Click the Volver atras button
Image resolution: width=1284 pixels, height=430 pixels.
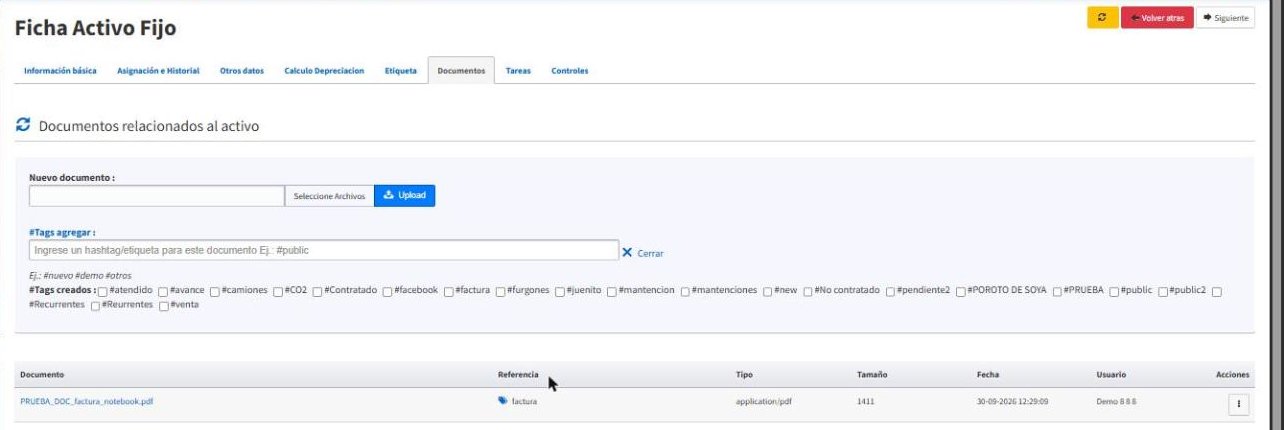pos(1157,18)
